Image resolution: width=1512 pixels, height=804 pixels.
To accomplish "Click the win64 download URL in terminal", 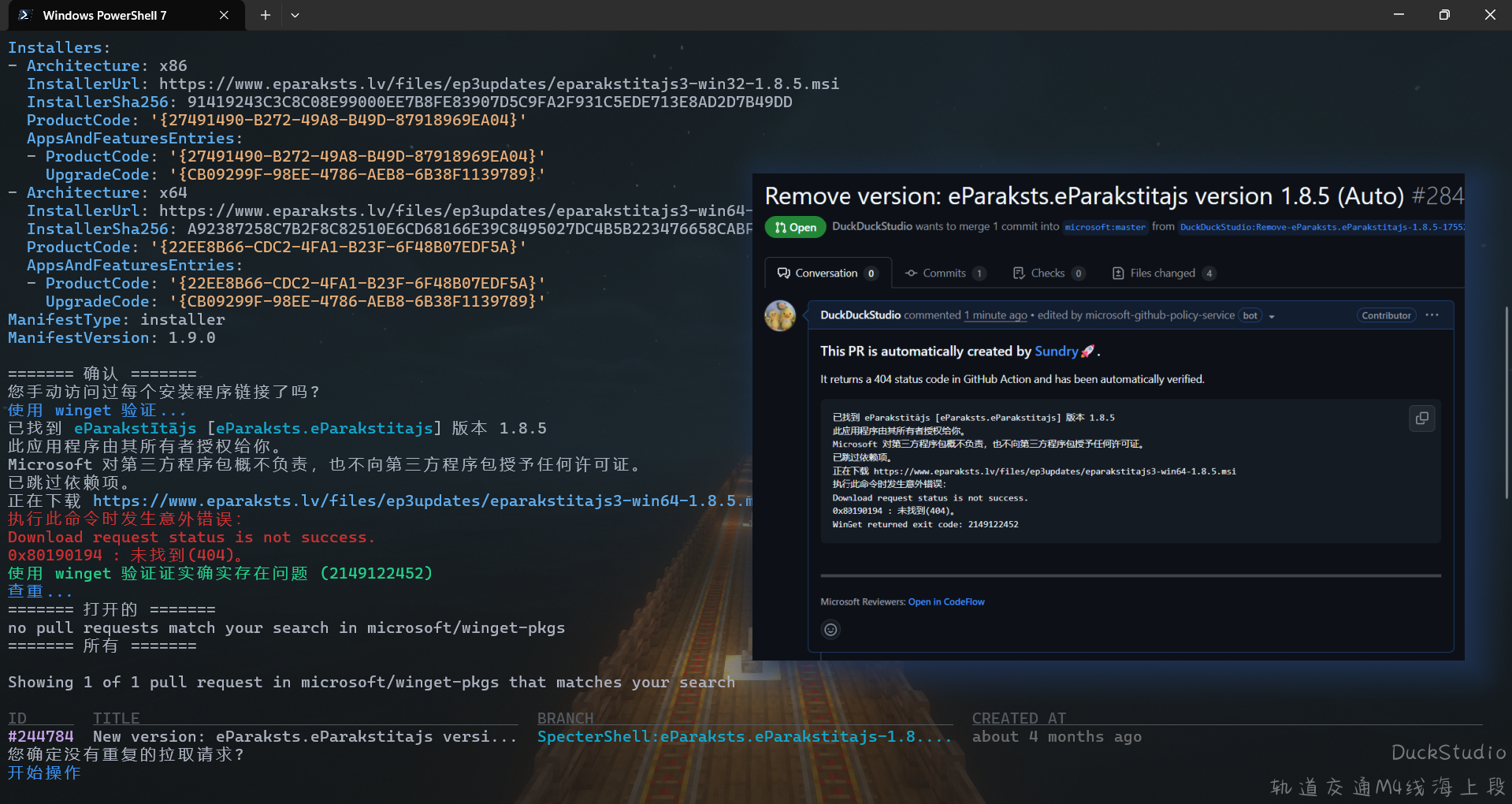I will pos(422,501).
